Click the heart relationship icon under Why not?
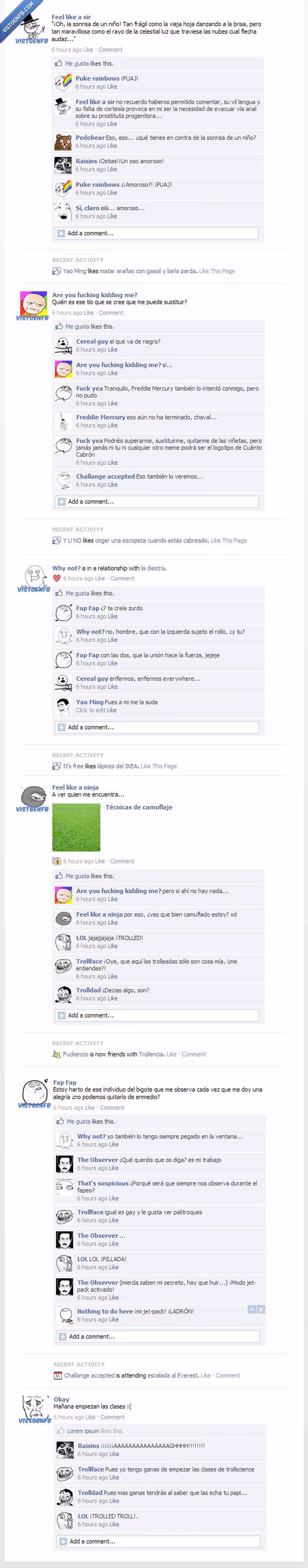This screenshot has height=1568, width=308. pyautogui.click(x=57, y=578)
